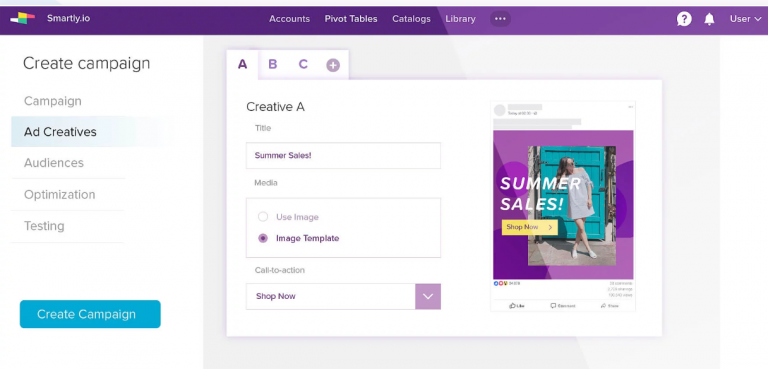The image size is (768, 369).
Task: Open Pivot Tables in top navigation
Action: click(x=351, y=19)
